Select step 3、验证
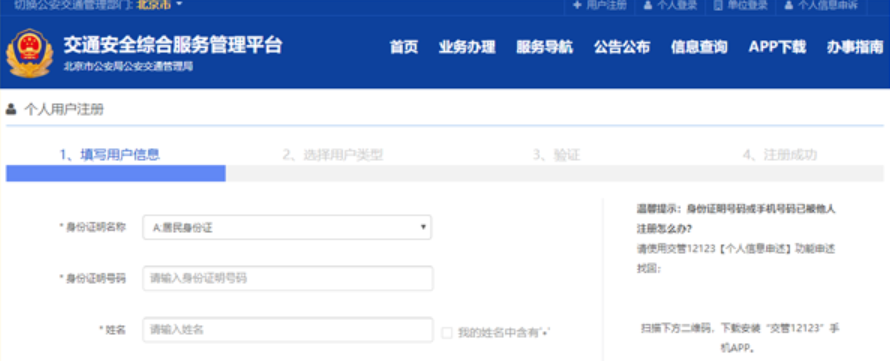 (556, 155)
